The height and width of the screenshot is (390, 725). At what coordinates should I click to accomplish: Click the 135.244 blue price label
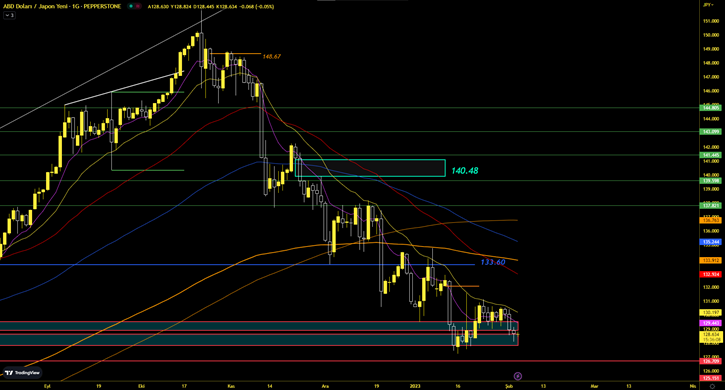click(711, 242)
